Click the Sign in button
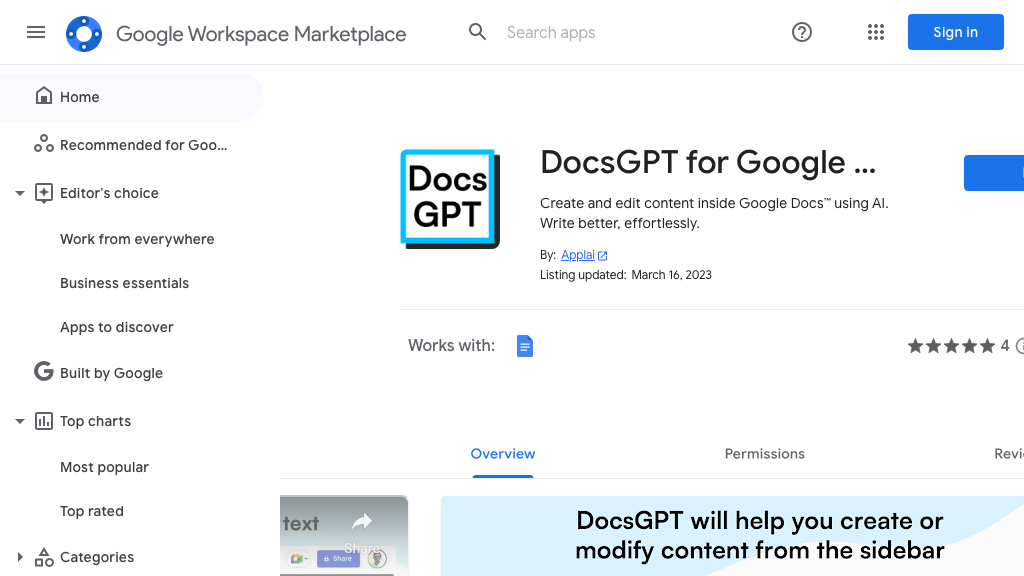The height and width of the screenshot is (576, 1024). (x=955, y=32)
